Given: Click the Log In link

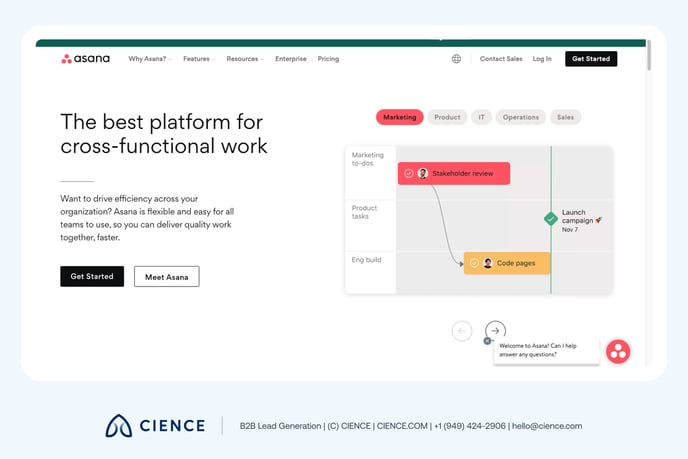Looking at the screenshot, I should coord(542,59).
